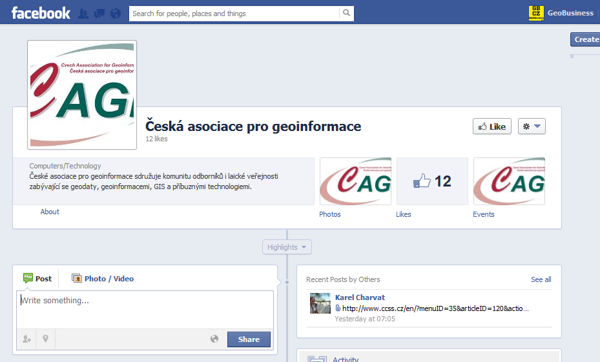Open the Photos thumbnail
Viewport: 600px width, 362px height.
[x=355, y=181]
